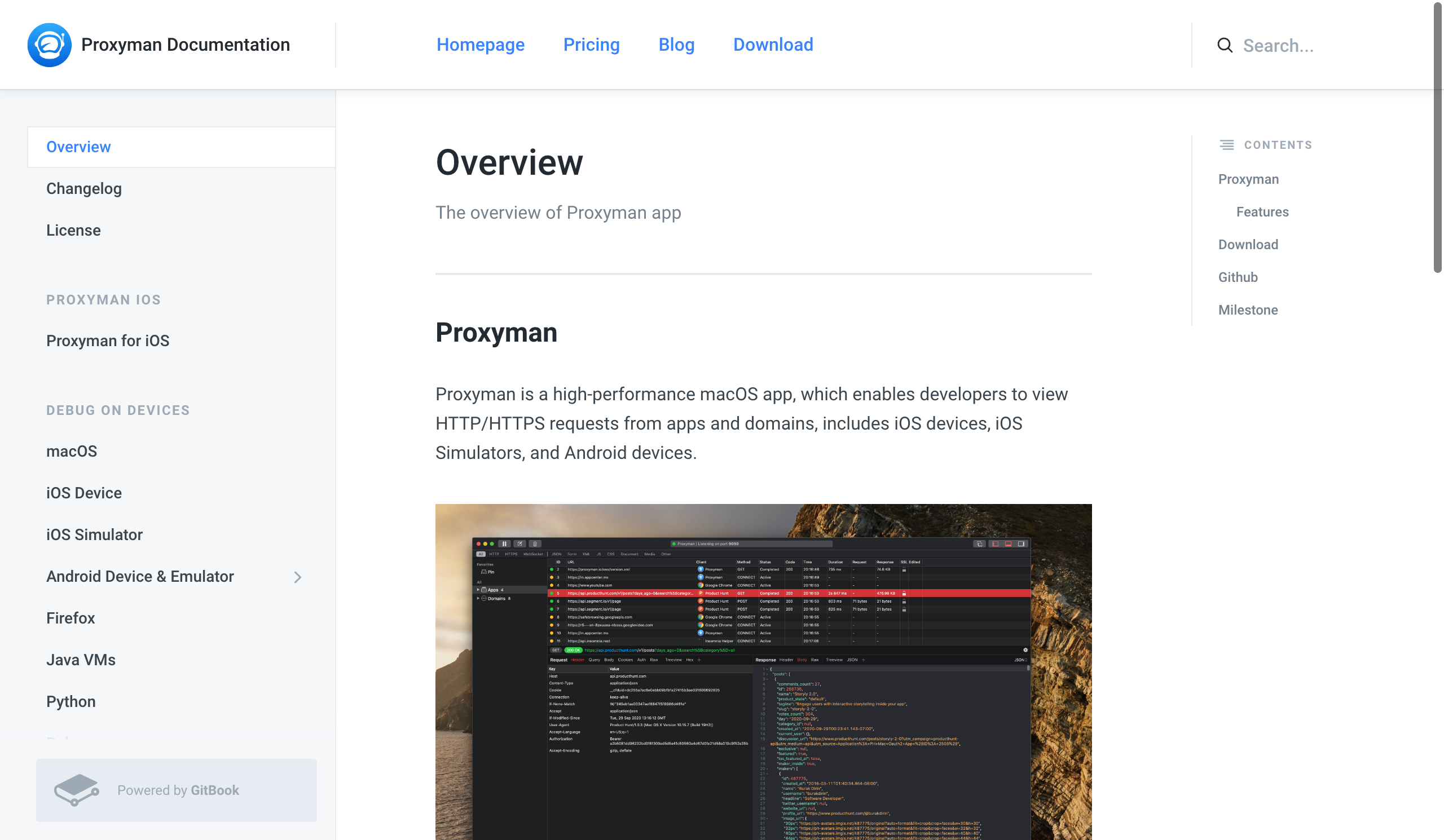The width and height of the screenshot is (1444, 840).
Task: Click Proxyman Documentation title
Action: coord(185,45)
